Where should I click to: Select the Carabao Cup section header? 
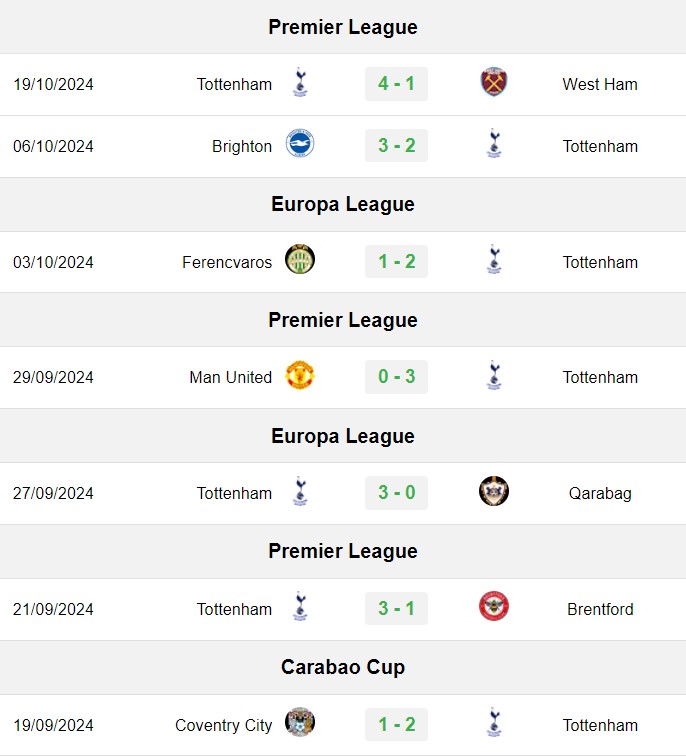343,667
